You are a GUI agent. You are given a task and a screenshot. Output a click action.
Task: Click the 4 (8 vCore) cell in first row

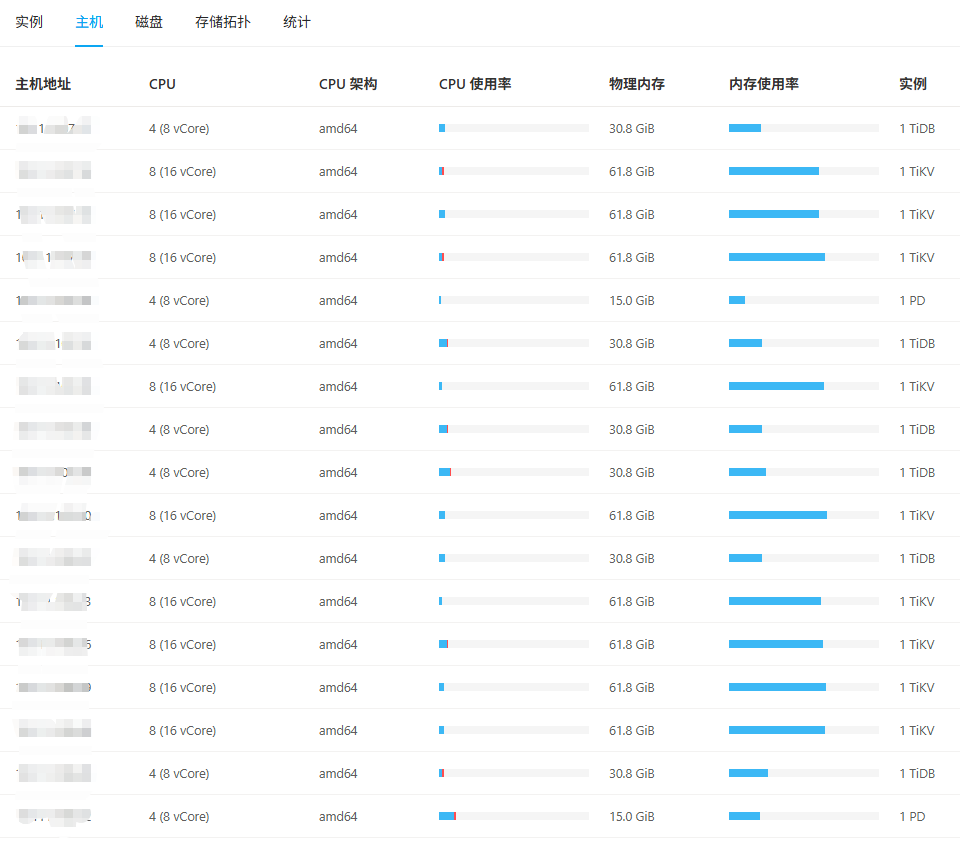(x=179, y=128)
